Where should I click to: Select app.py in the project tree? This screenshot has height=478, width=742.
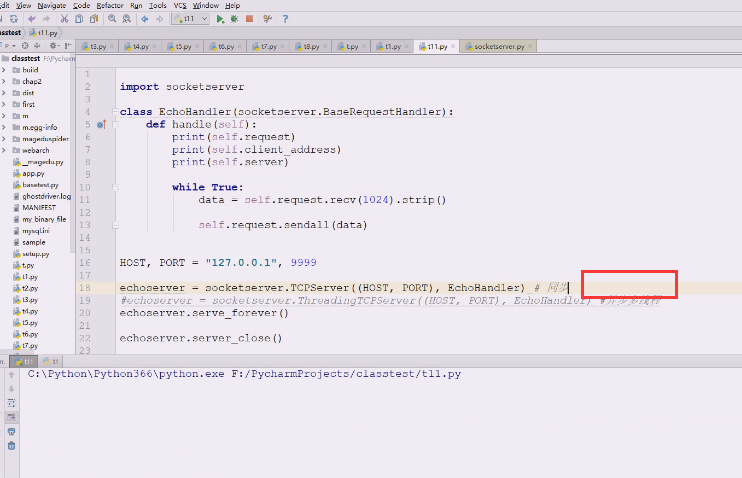coord(33,173)
